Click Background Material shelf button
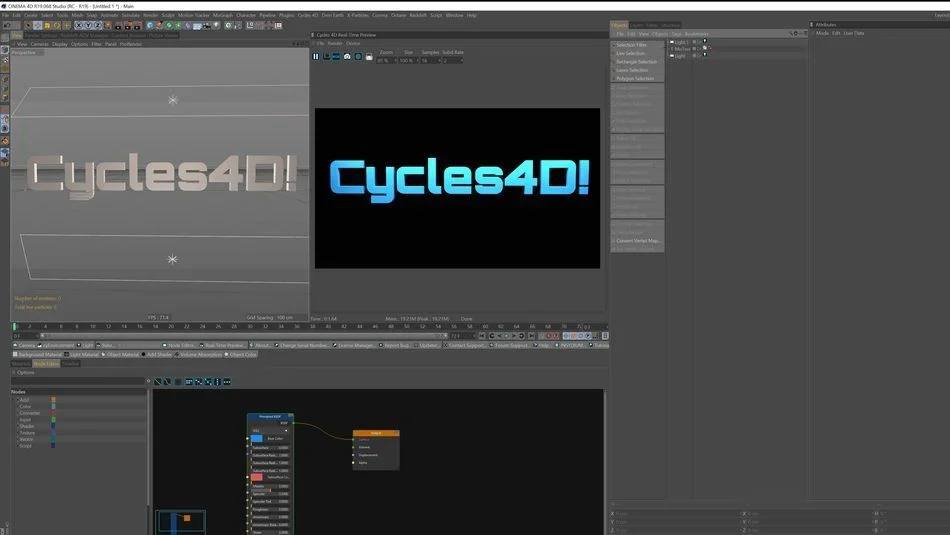The width and height of the screenshot is (950, 535). click(37, 354)
